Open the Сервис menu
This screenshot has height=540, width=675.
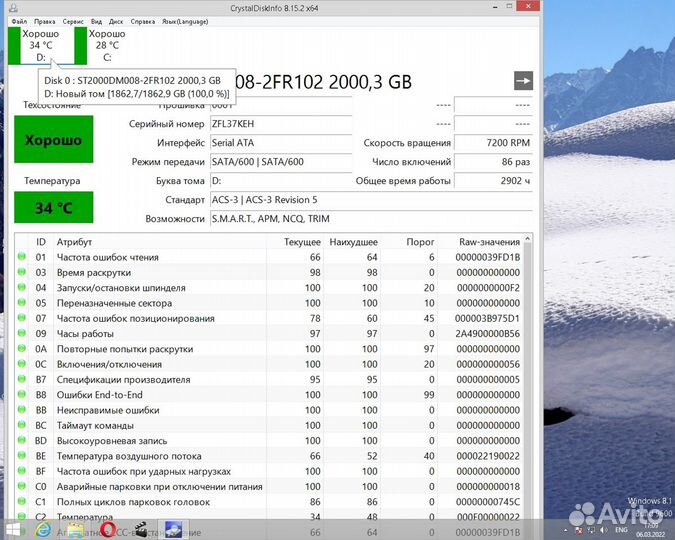pyautogui.click(x=73, y=21)
